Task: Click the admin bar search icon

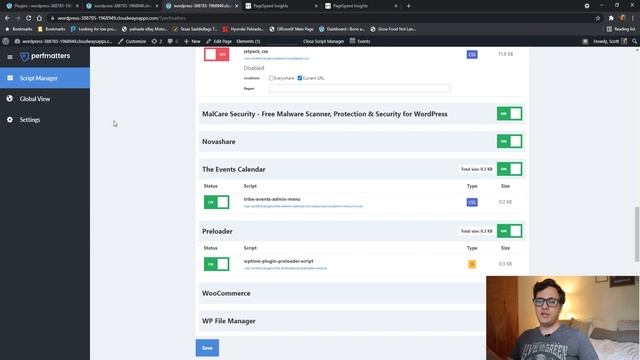Action: (635, 41)
